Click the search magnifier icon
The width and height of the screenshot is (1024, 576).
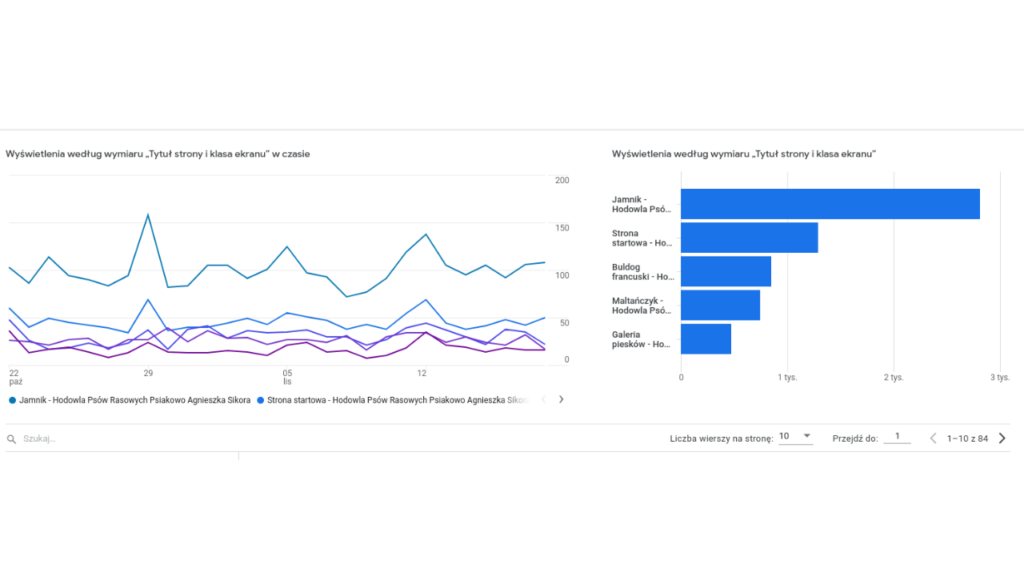pos(12,438)
